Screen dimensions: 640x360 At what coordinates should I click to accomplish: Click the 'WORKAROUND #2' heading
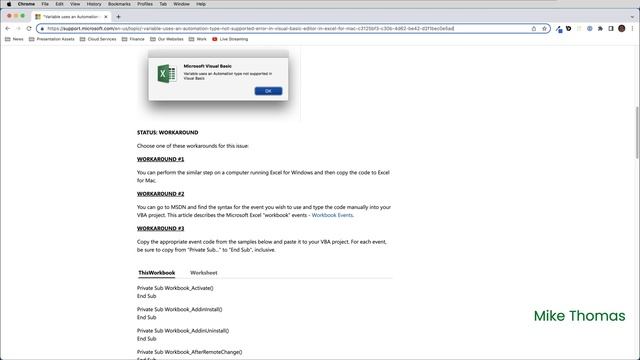tap(160, 194)
